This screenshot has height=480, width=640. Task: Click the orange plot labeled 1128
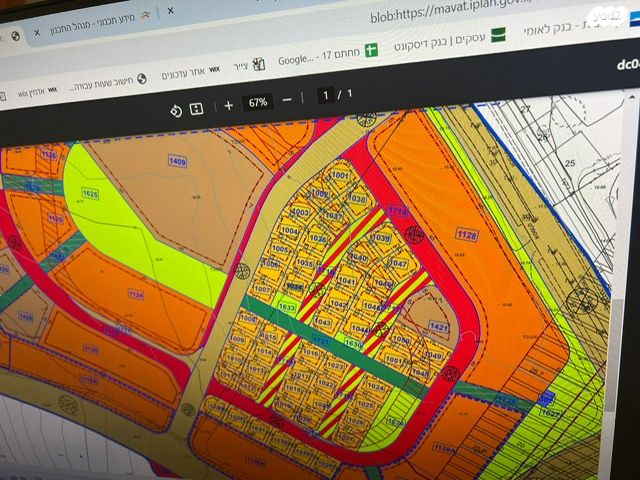point(466,235)
